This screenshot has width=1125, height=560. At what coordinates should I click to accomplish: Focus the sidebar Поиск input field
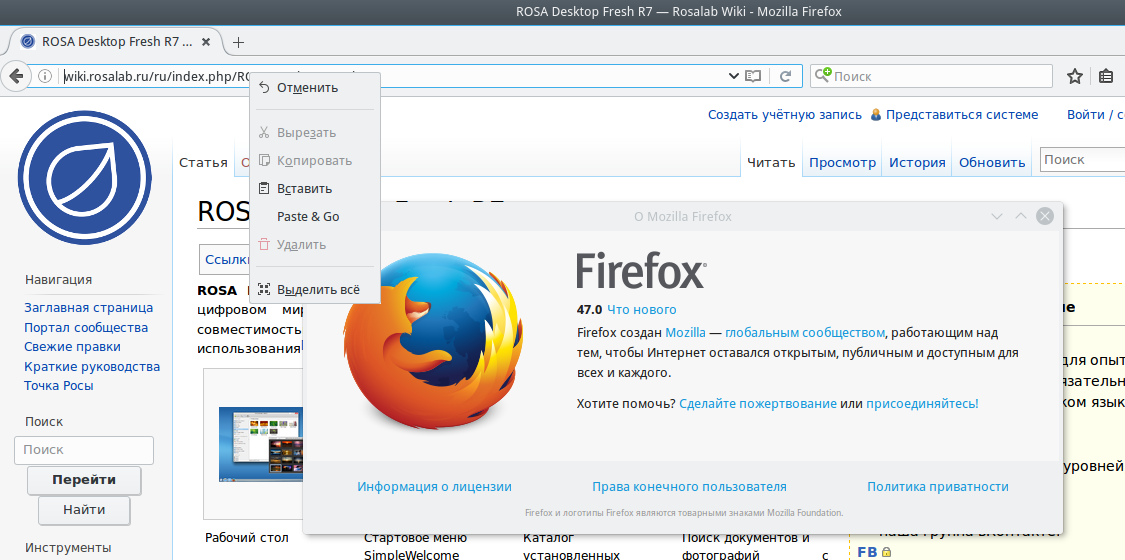pyautogui.click(x=84, y=450)
